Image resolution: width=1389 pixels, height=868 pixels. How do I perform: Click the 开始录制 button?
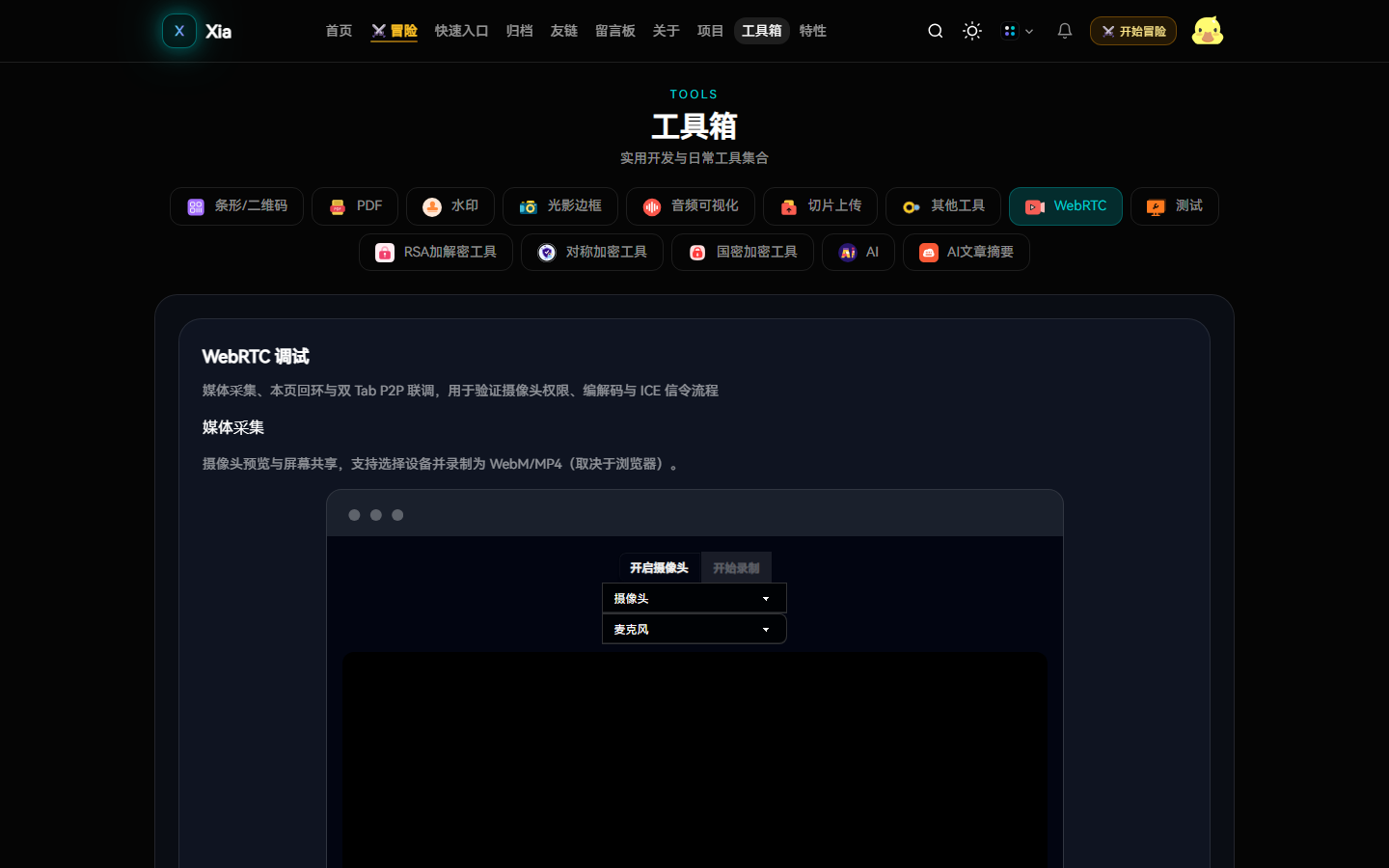[736, 568]
